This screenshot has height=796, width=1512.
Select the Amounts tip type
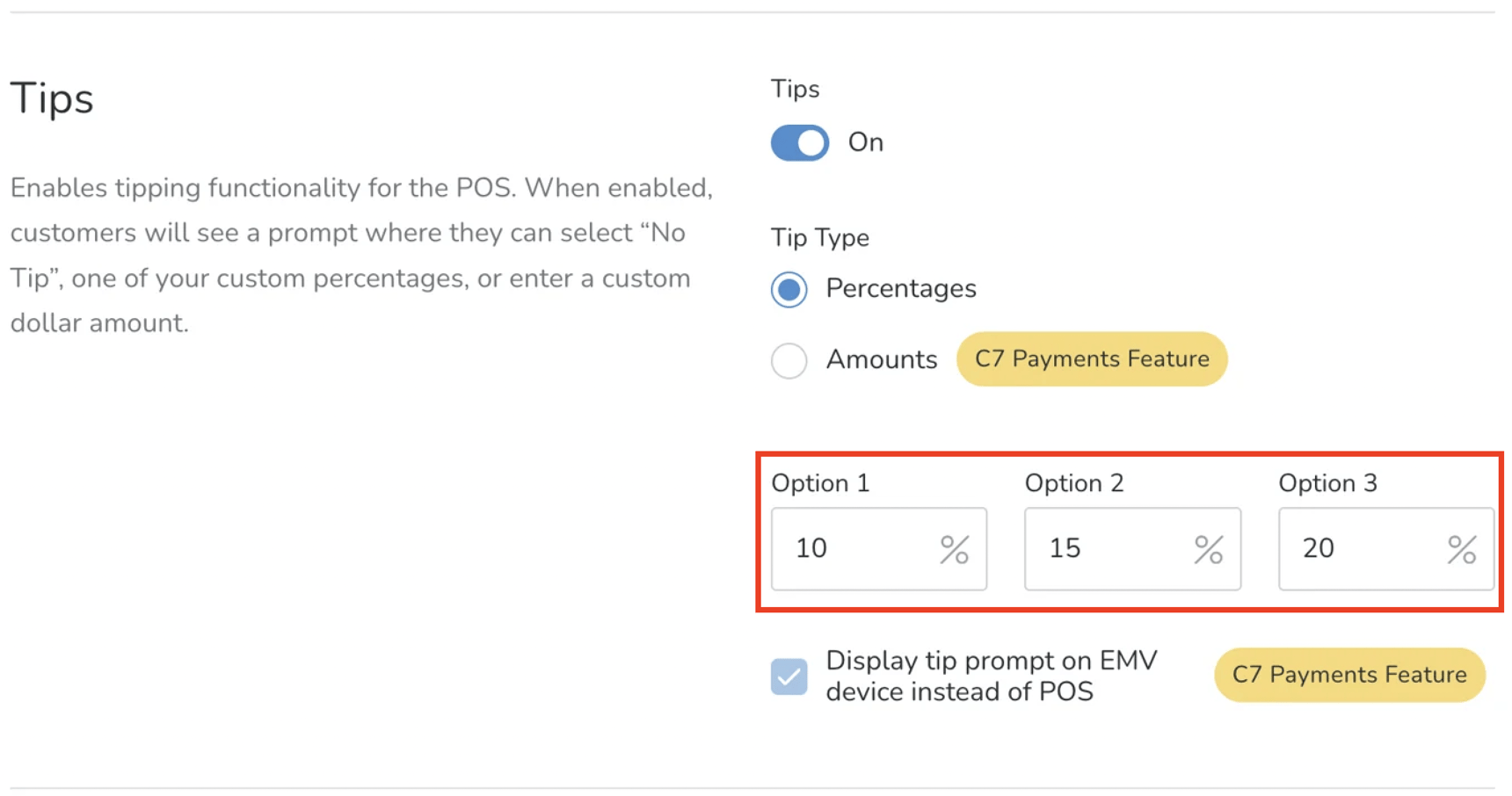pos(789,360)
